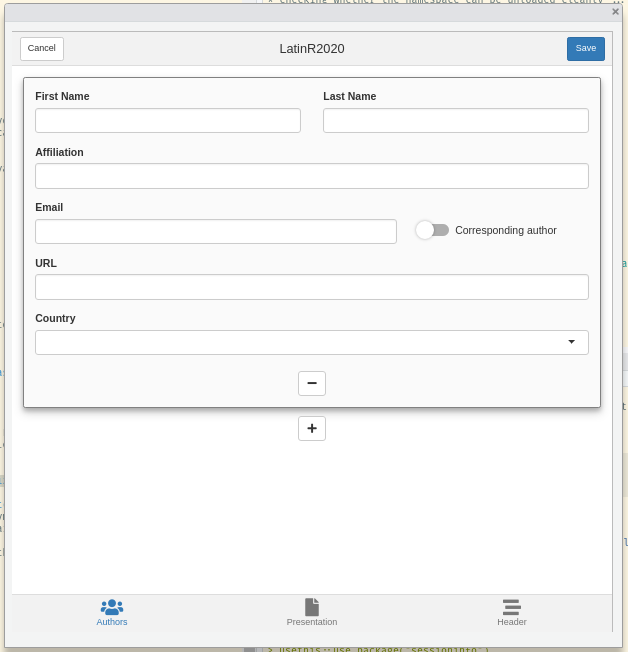Click the Country dropdown arrow
The width and height of the screenshot is (628, 652).
[x=571, y=342]
